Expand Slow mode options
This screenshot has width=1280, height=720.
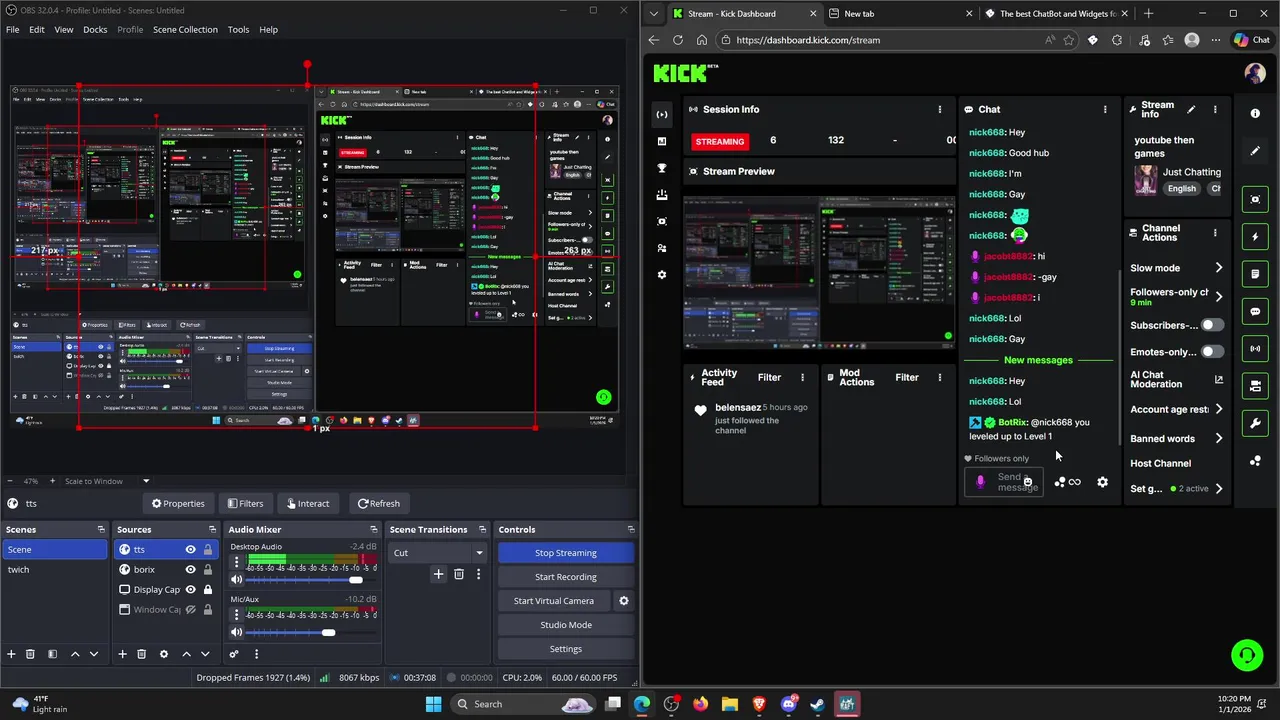click(1218, 268)
